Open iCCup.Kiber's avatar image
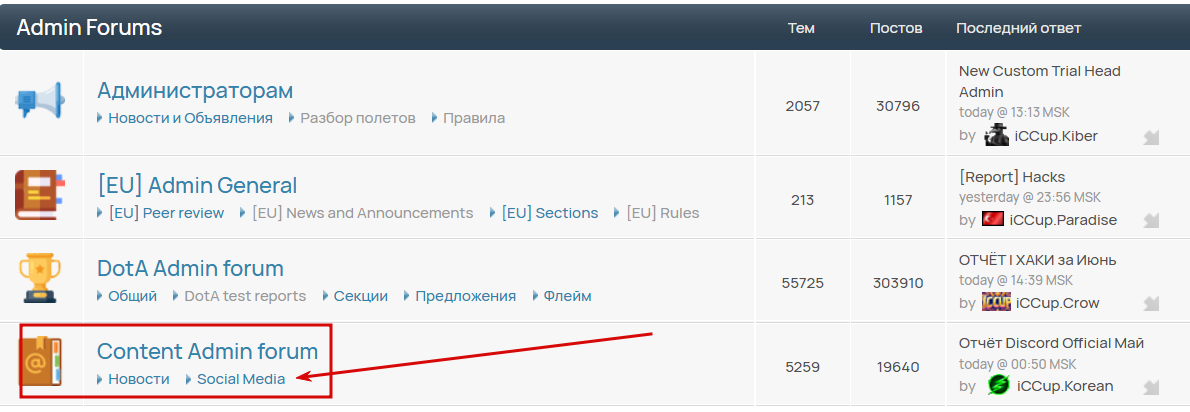The height and width of the screenshot is (412, 1190). click(996, 136)
